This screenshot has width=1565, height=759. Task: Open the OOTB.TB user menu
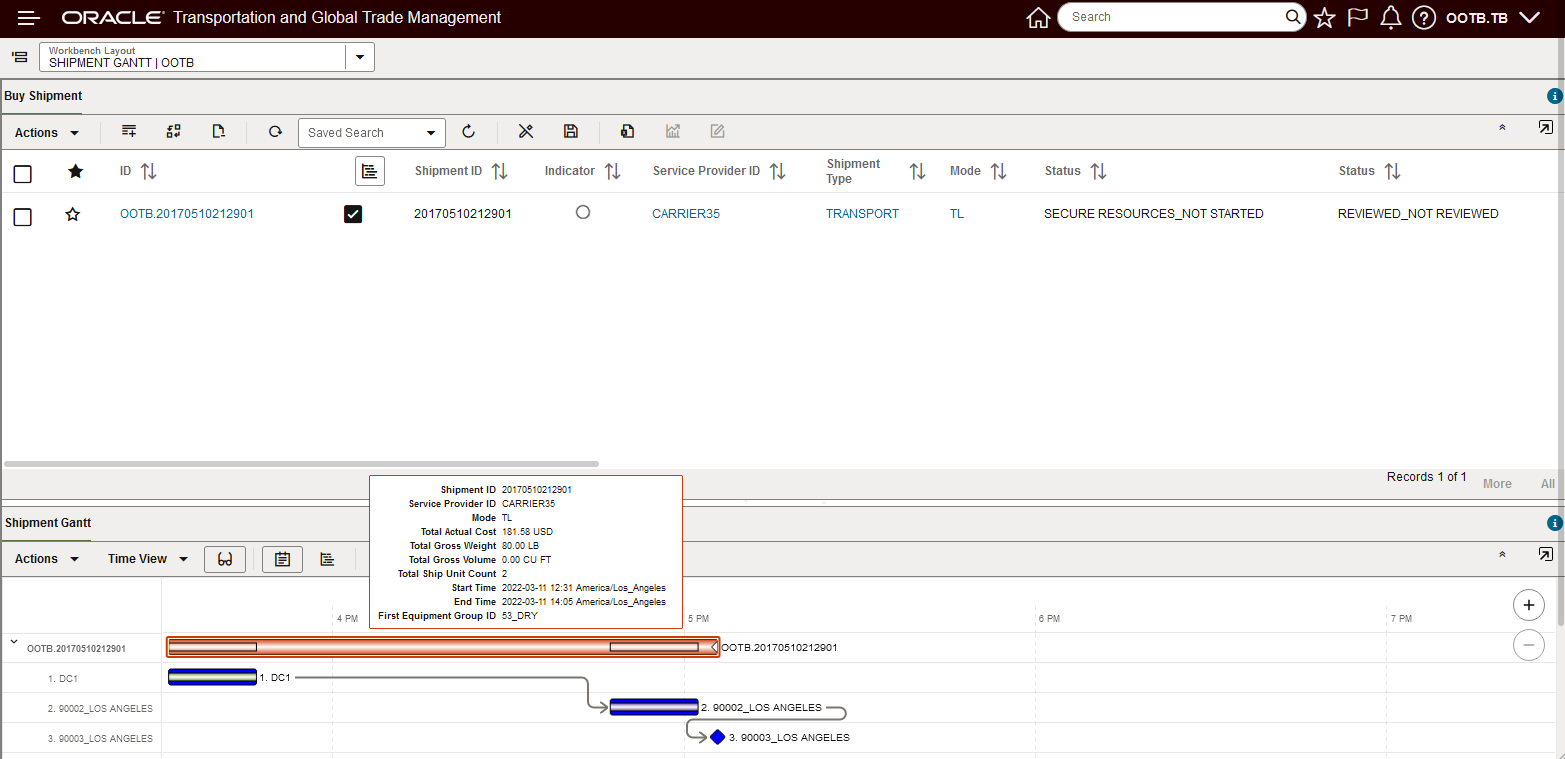[x=1492, y=18]
